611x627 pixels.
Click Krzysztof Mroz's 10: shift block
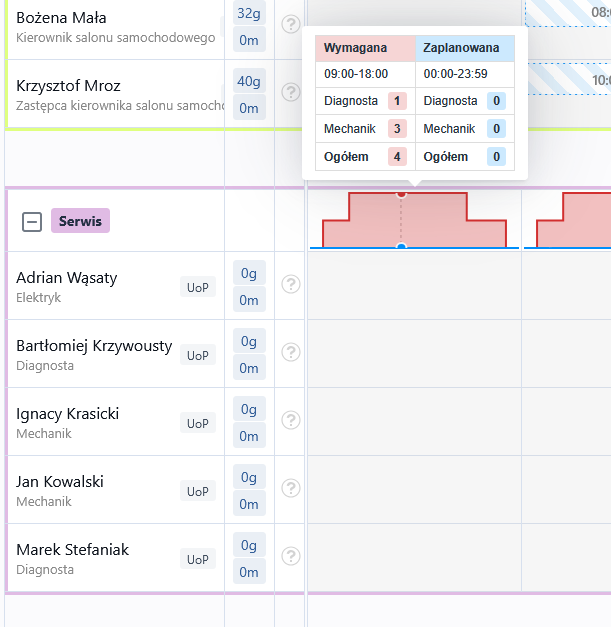[x=569, y=79]
